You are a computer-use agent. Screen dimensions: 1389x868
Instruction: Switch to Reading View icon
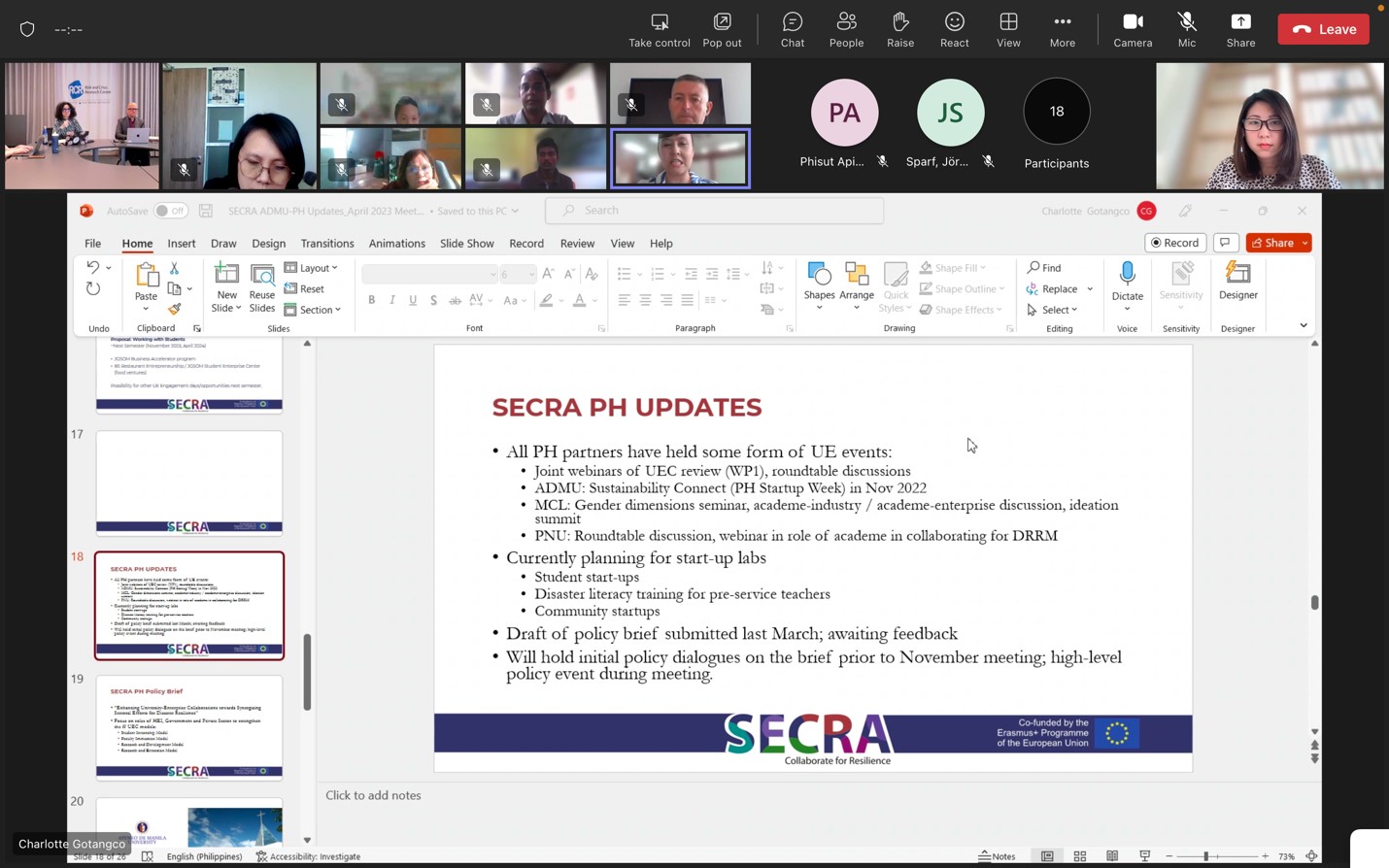1112,856
